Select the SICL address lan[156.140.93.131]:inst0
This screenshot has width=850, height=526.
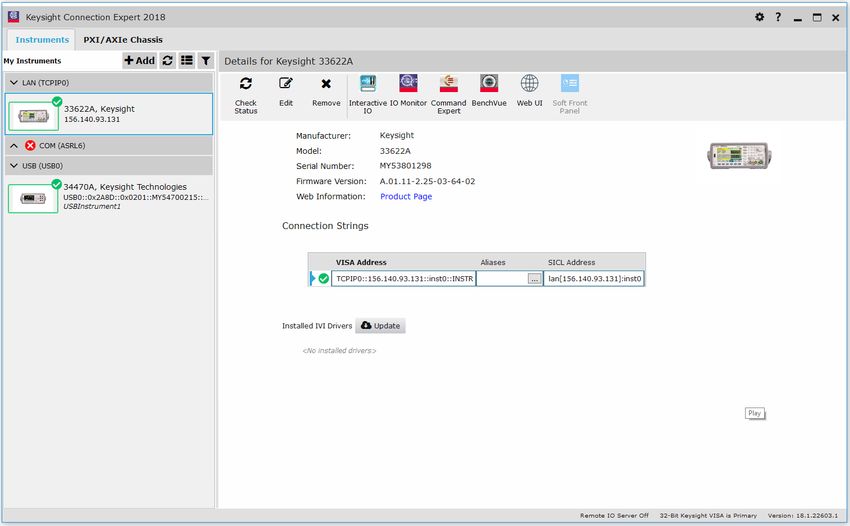594,279
